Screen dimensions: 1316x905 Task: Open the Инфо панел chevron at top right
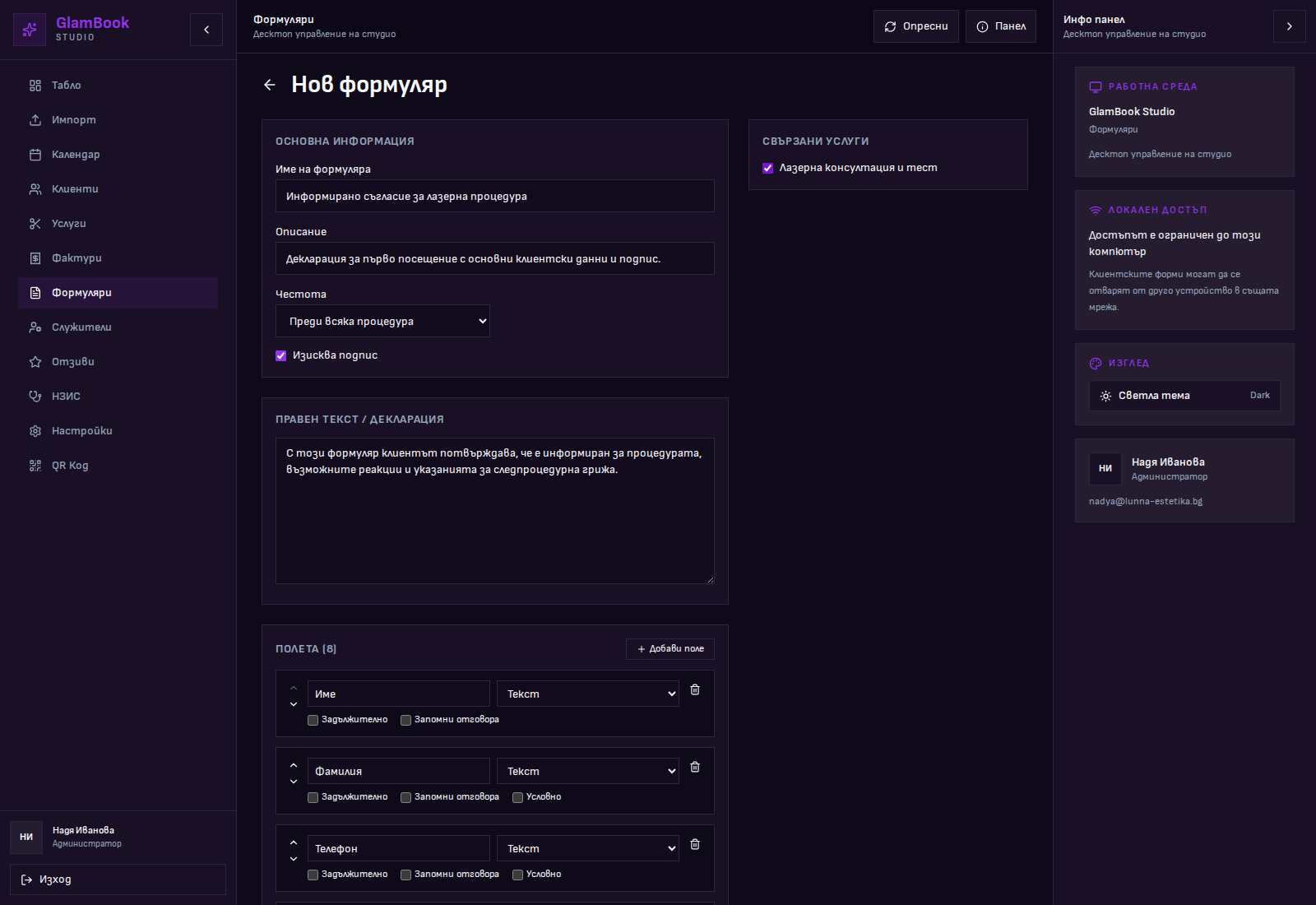tap(1289, 26)
